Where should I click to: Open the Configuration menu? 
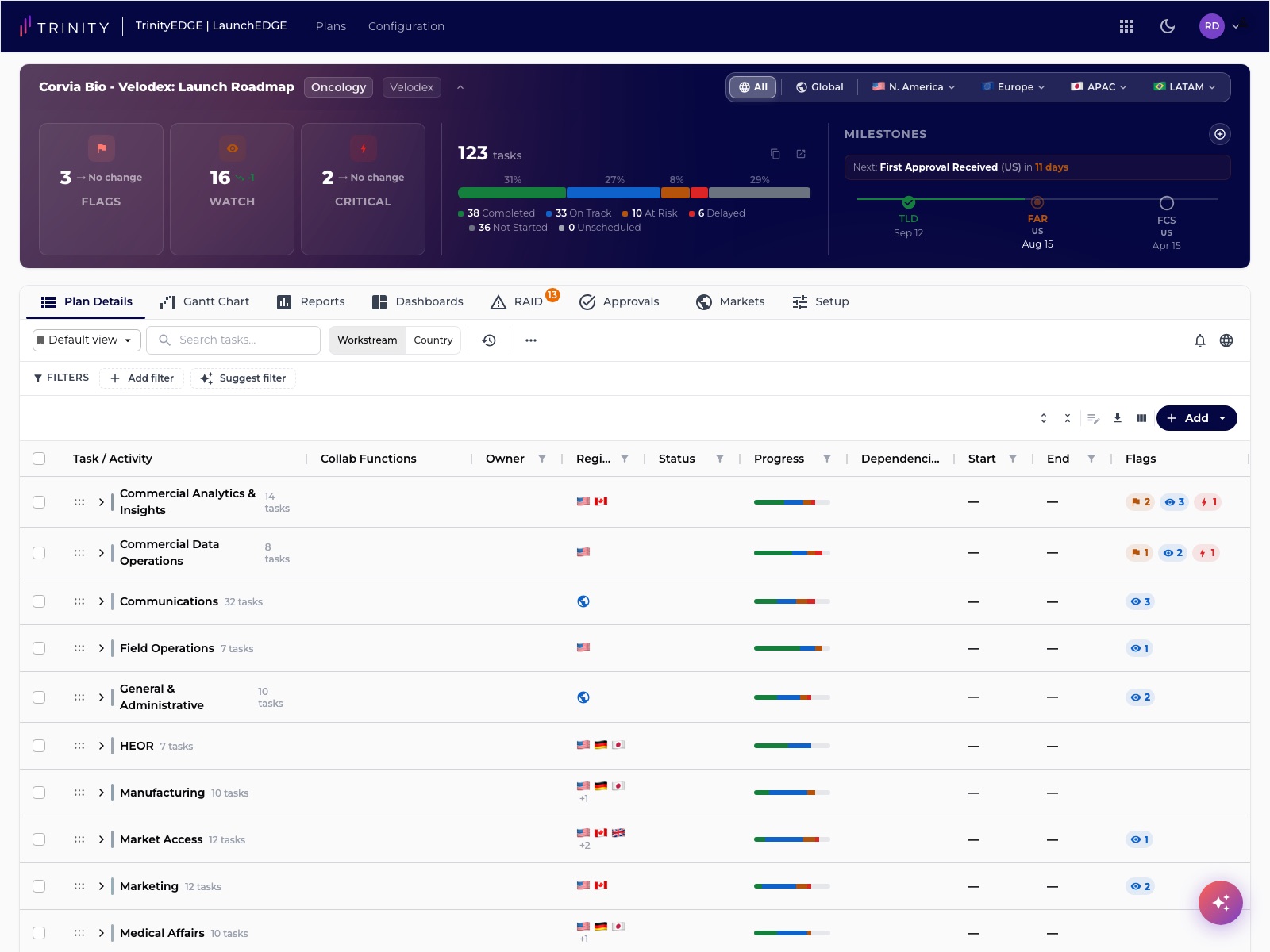[406, 26]
